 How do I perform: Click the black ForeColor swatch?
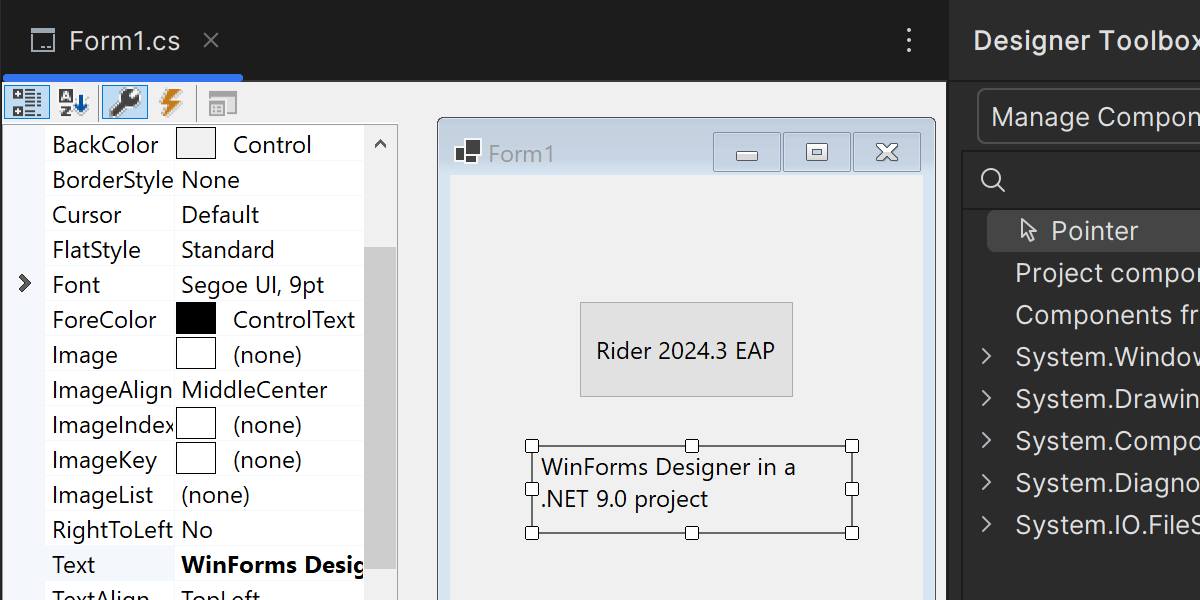(196, 320)
